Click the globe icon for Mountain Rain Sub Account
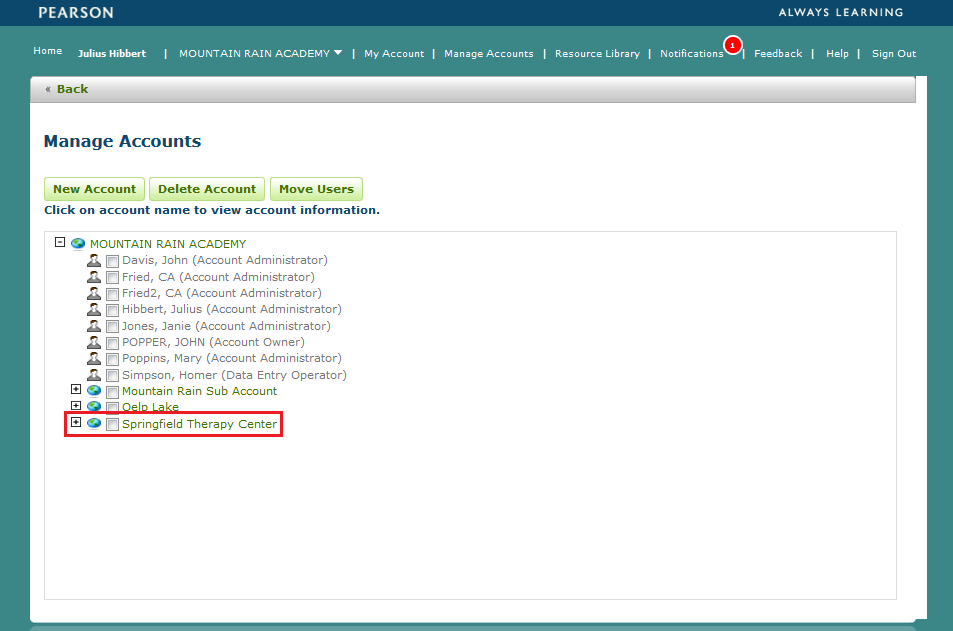Image resolution: width=953 pixels, height=631 pixels. point(94,391)
